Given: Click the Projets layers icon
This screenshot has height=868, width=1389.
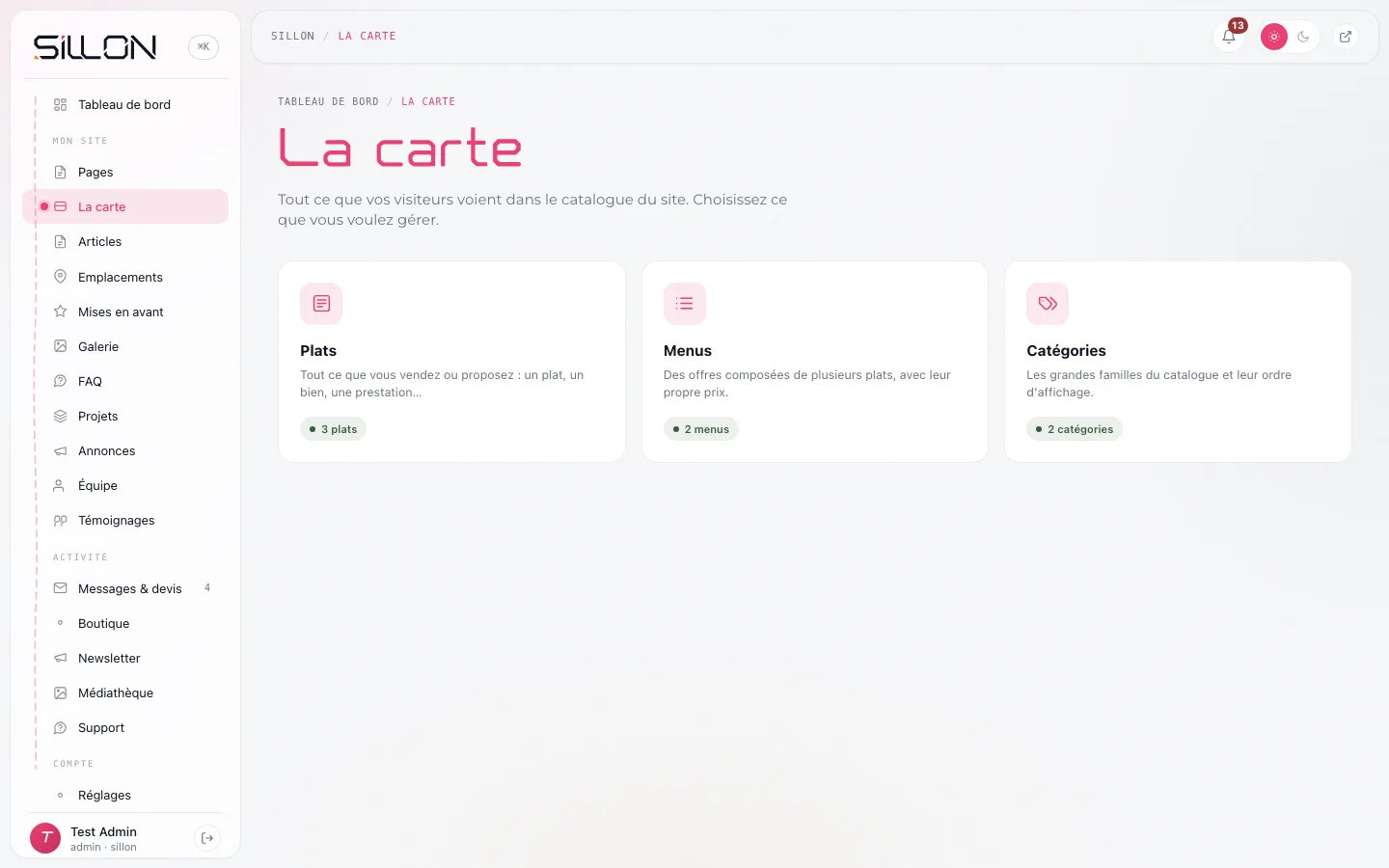Looking at the screenshot, I should point(60,416).
